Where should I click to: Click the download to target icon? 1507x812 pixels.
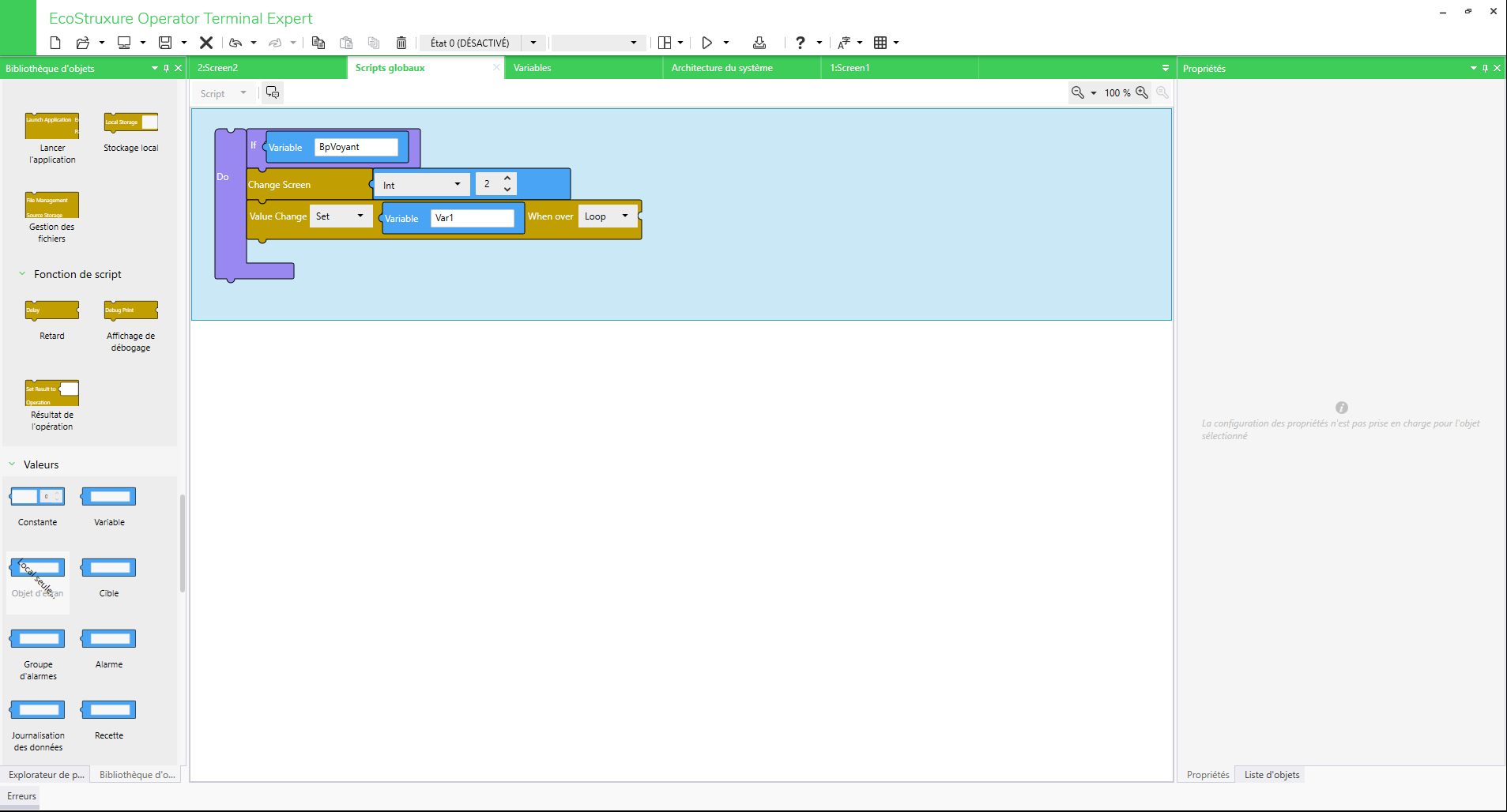pos(759,43)
